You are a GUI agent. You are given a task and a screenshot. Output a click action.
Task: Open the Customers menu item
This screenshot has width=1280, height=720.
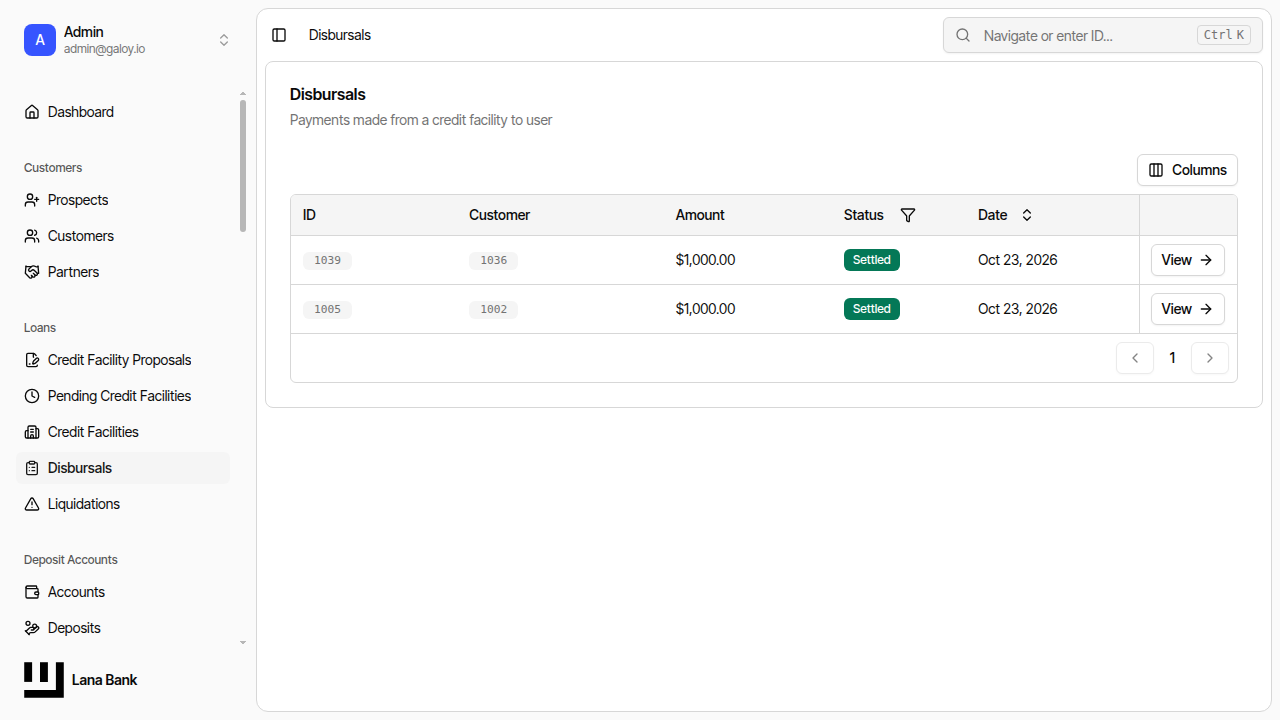point(123,236)
